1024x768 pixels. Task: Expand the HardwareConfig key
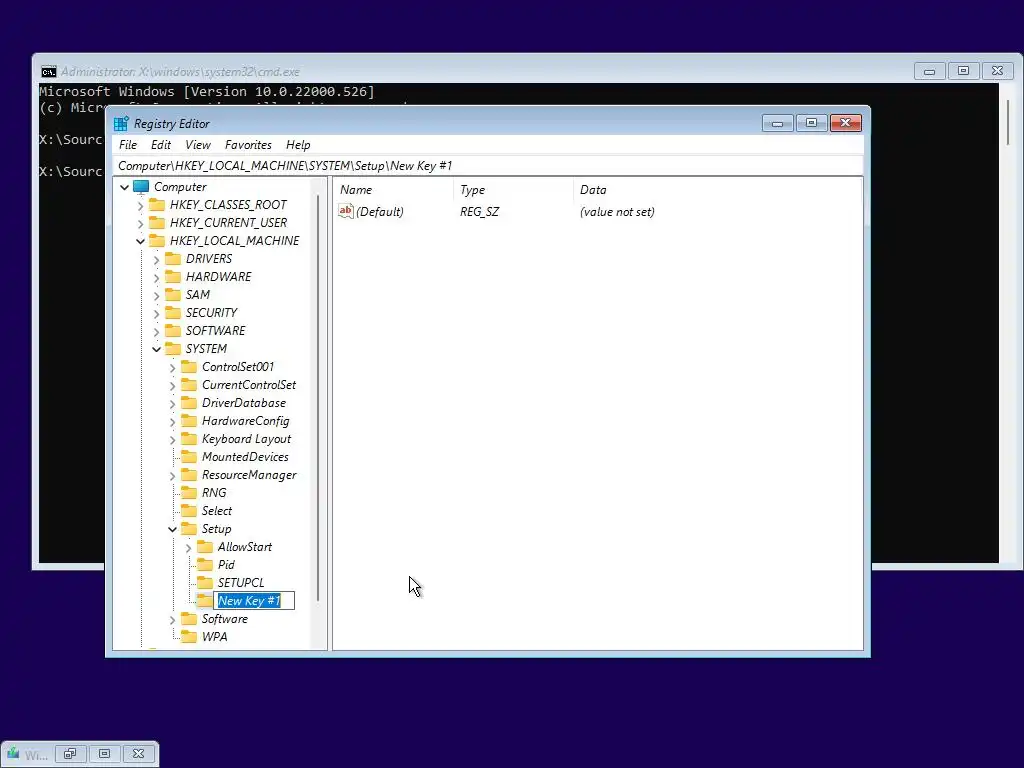[172, 422]
